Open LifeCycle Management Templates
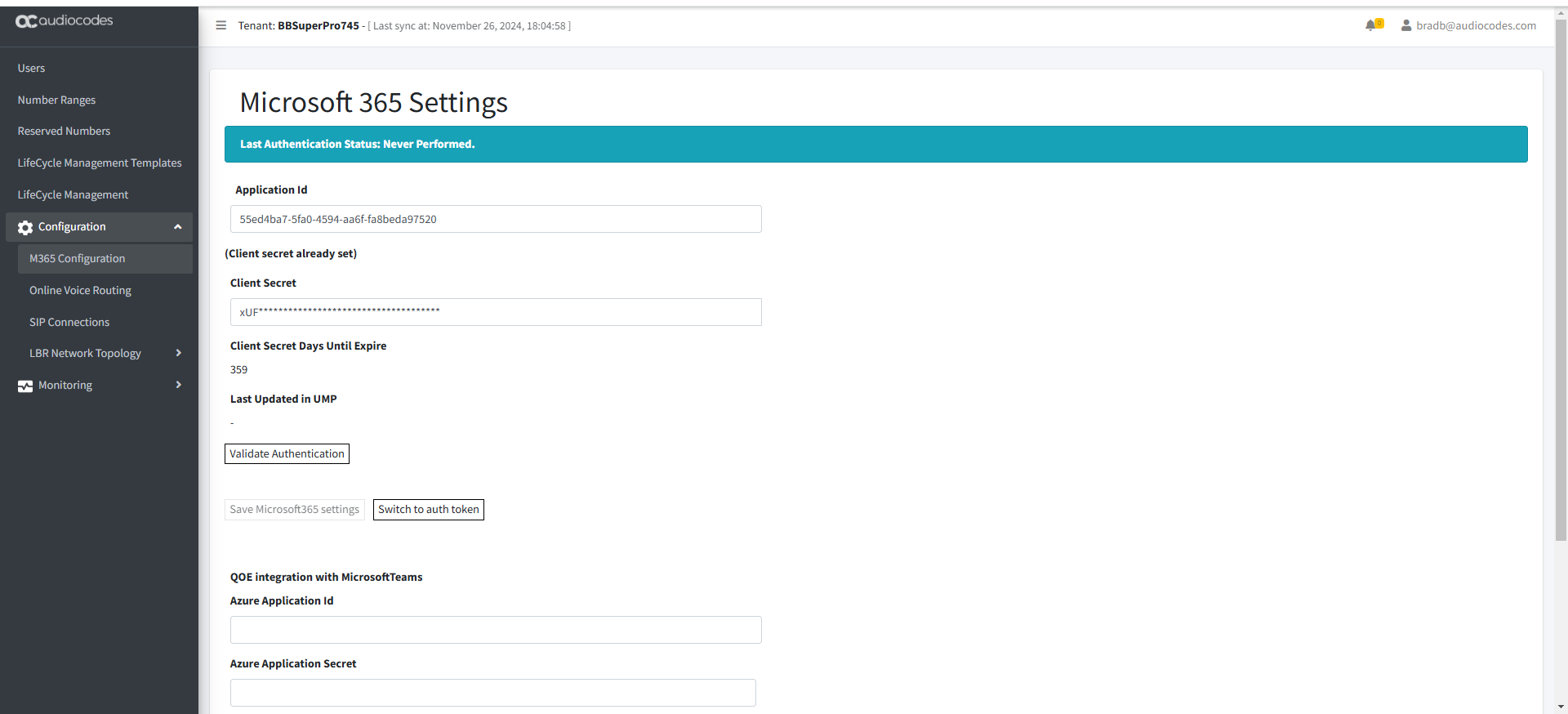 coord(100,163)
